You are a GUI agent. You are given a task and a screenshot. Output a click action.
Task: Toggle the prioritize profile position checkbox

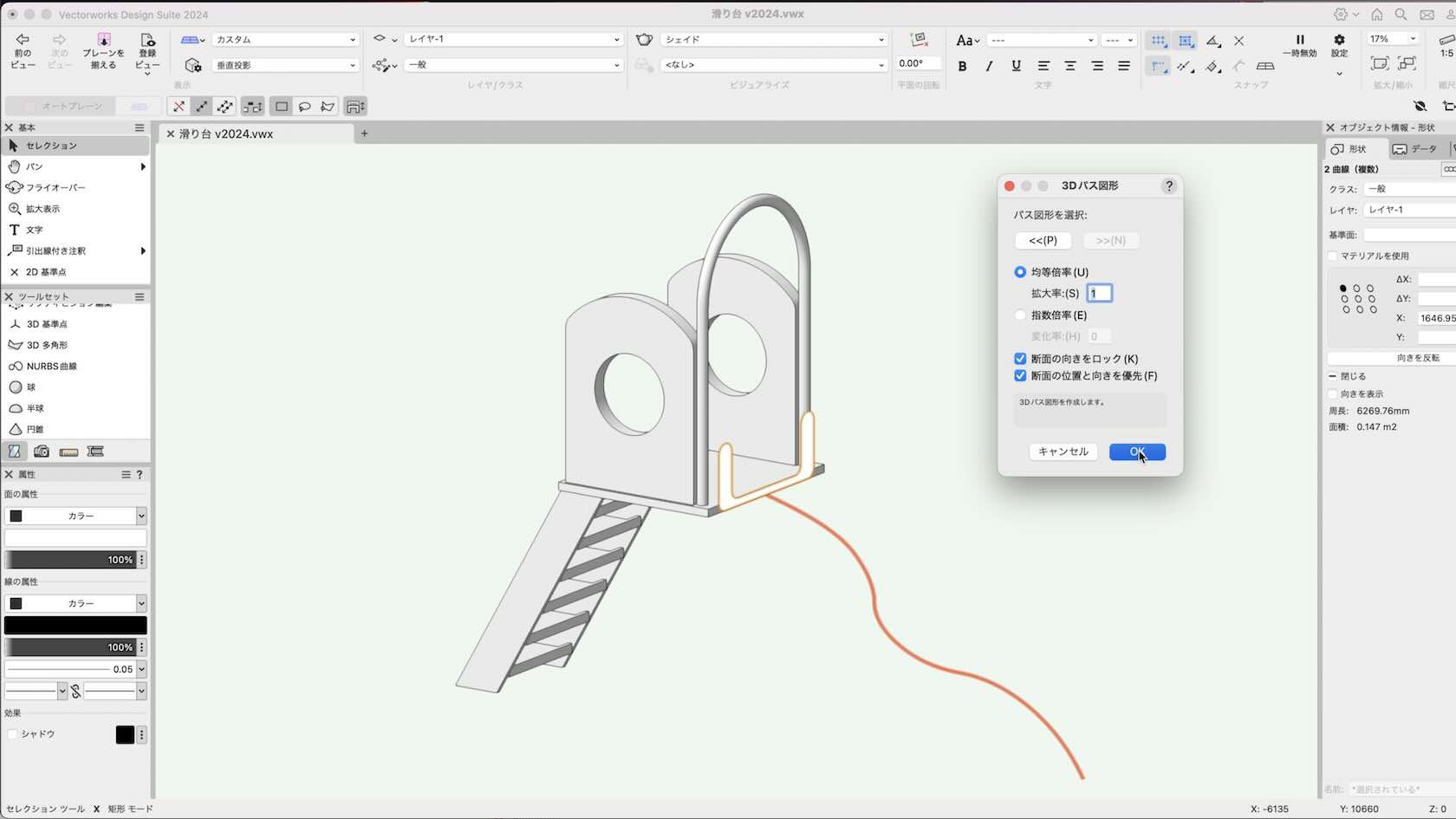1020,376
